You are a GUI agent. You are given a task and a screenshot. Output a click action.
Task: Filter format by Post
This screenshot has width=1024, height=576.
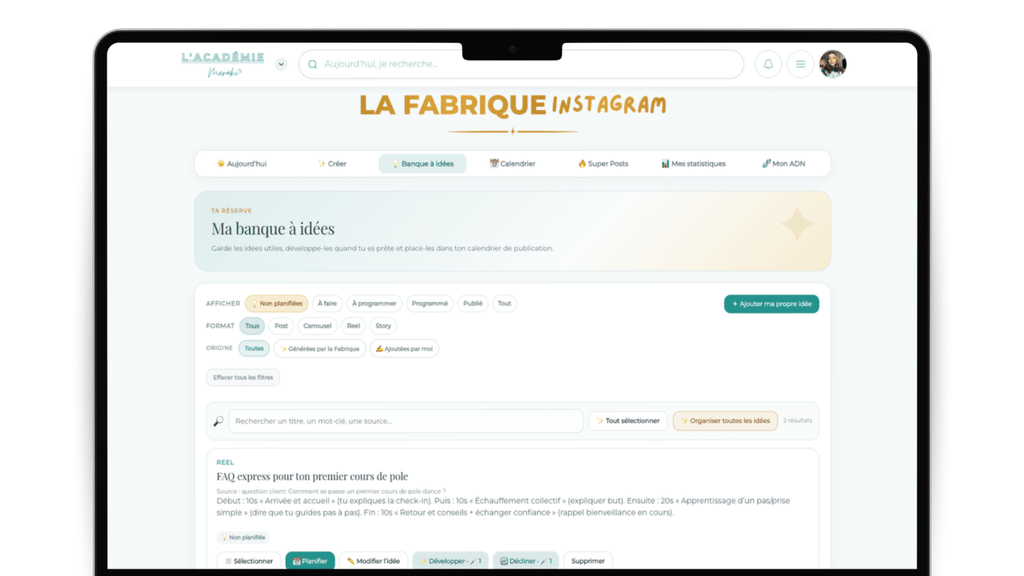[281, 326]
